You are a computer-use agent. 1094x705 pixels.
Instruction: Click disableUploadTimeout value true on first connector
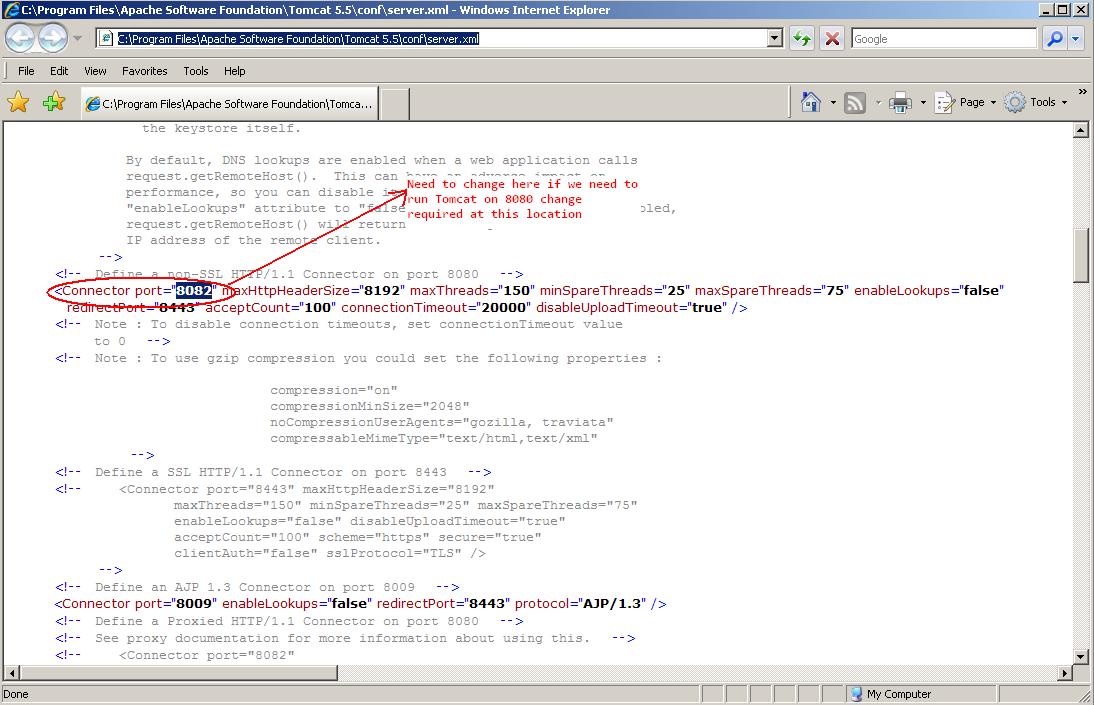(706, 308)
